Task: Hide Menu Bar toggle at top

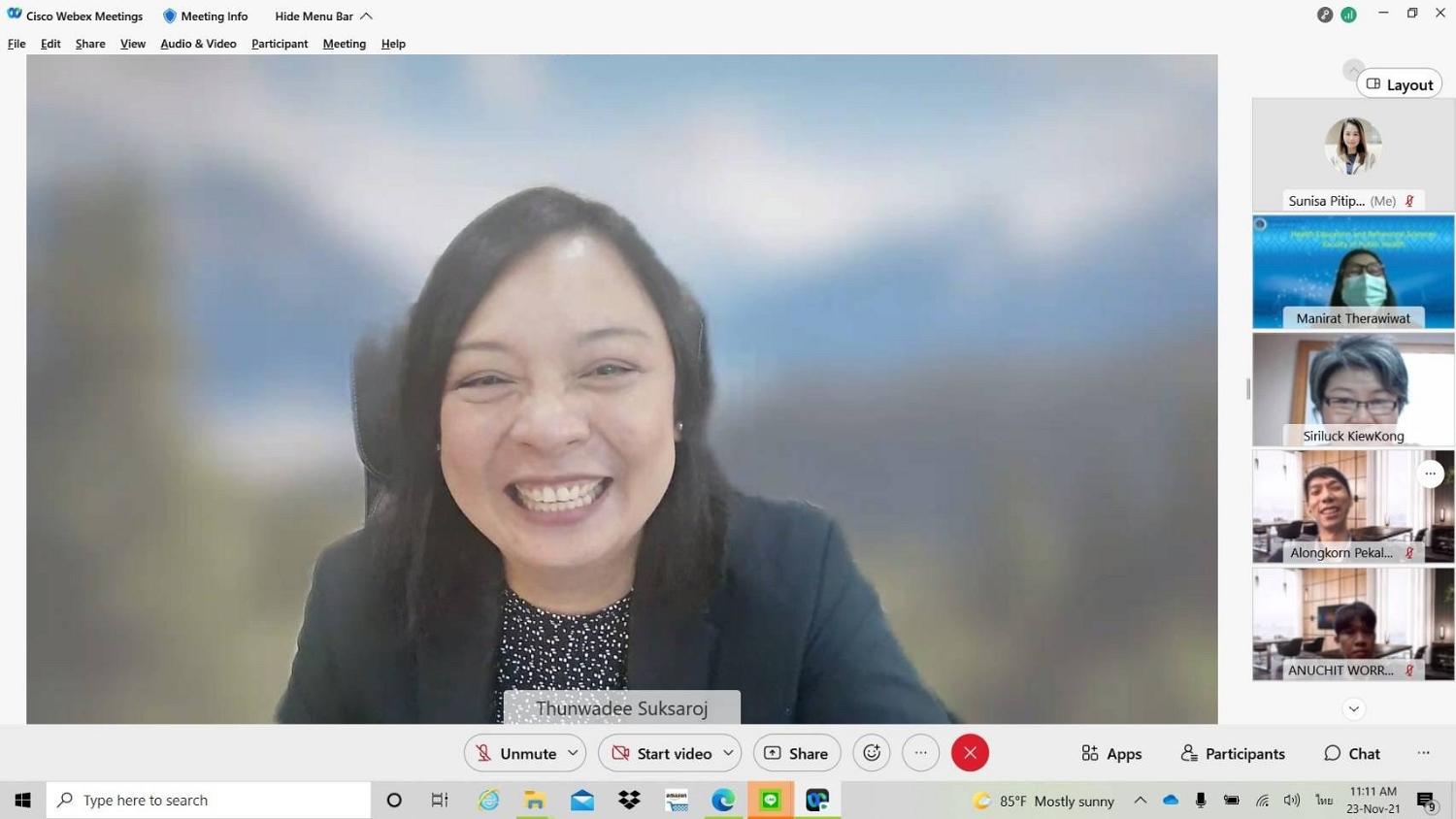Action: (x=323, y=16)
